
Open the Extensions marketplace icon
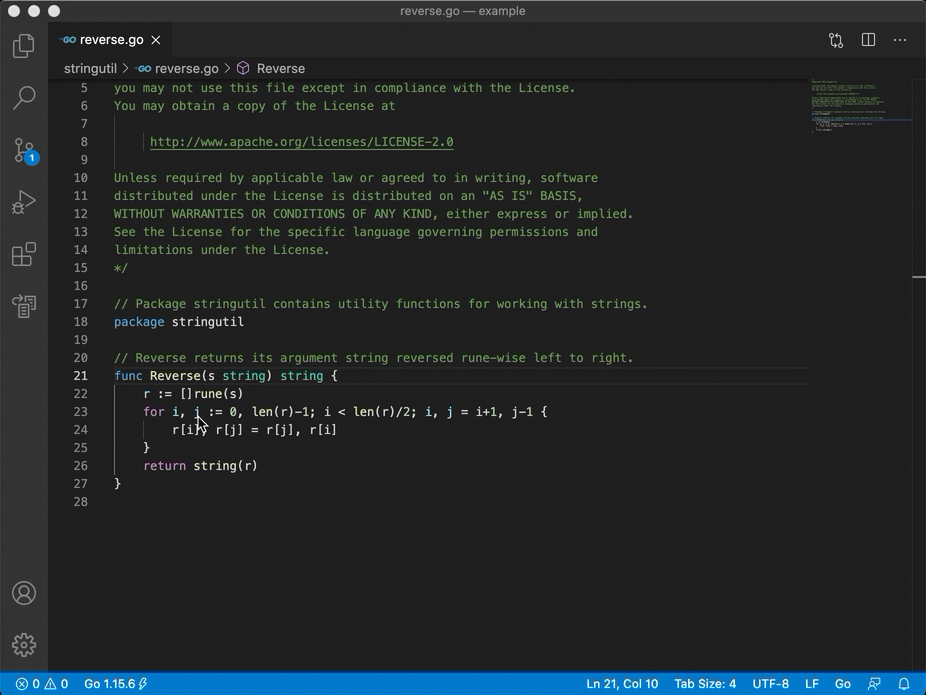pyautogui.click(x=24, y=254)
